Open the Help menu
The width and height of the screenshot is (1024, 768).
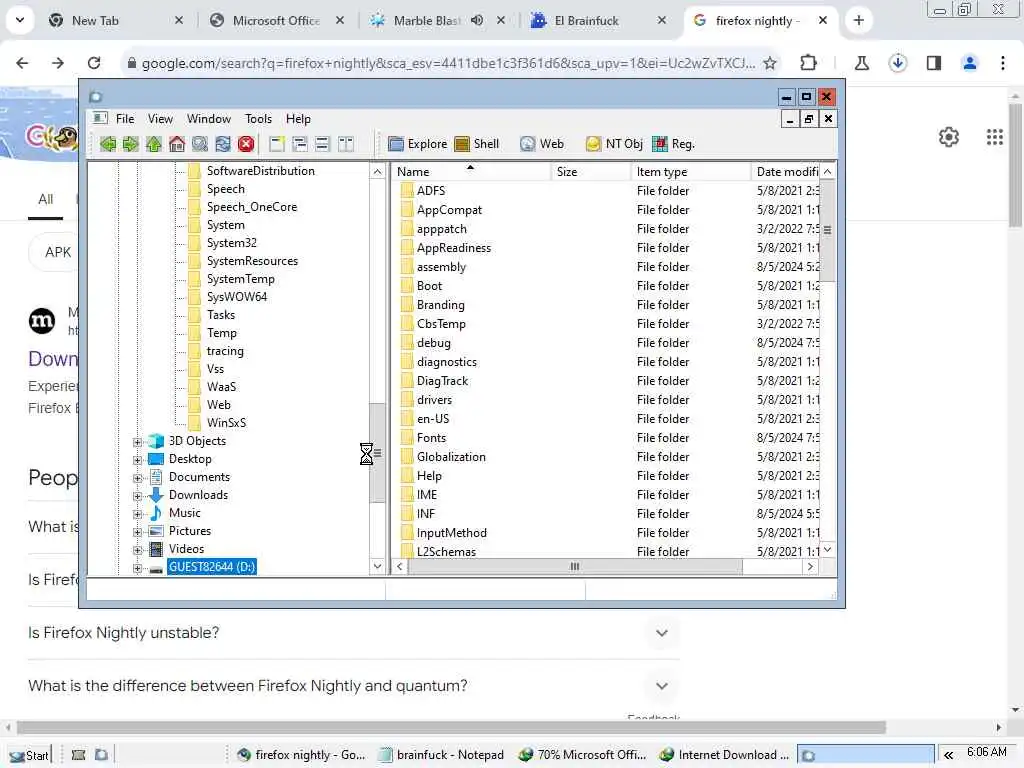(298, 119)
